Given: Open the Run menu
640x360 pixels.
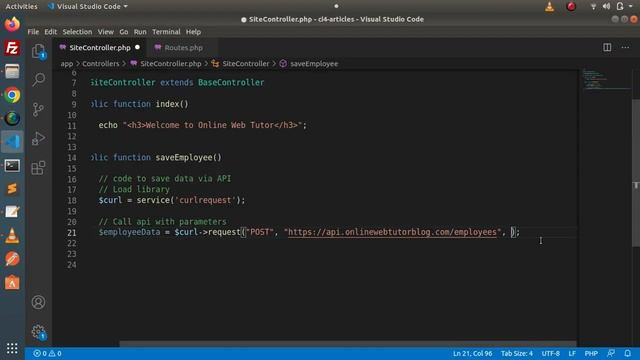Looking at the screenshot, I should 140,32.
